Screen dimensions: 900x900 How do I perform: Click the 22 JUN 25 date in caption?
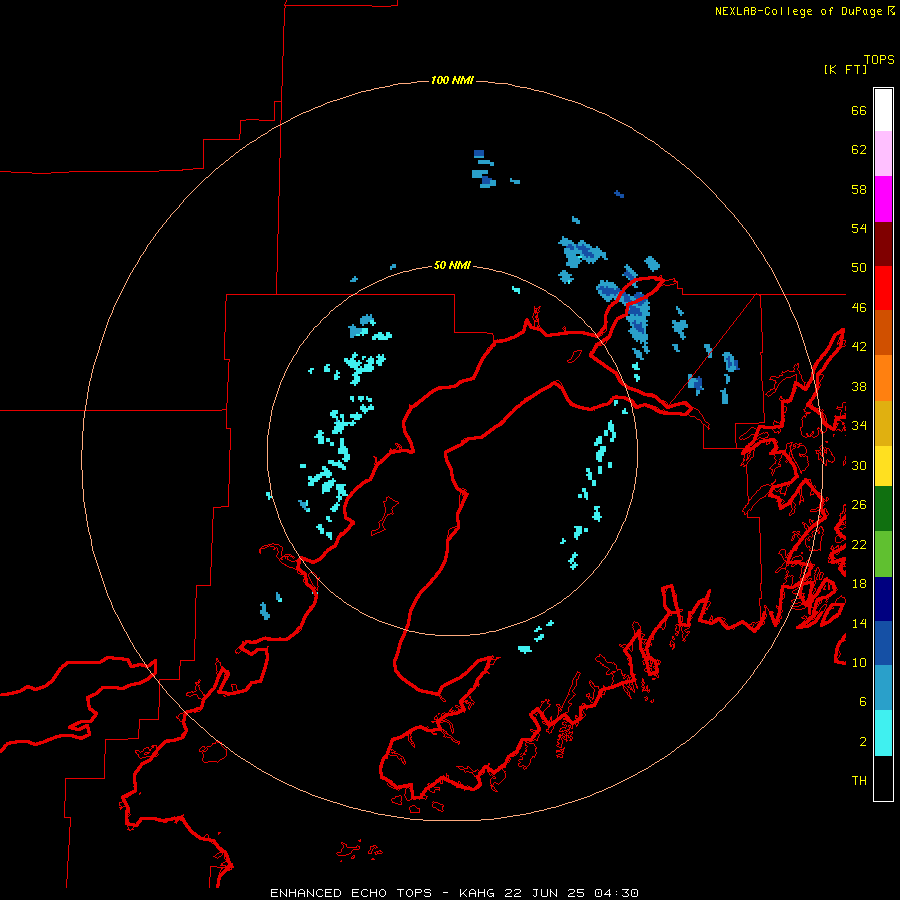(x=544, y=893)
